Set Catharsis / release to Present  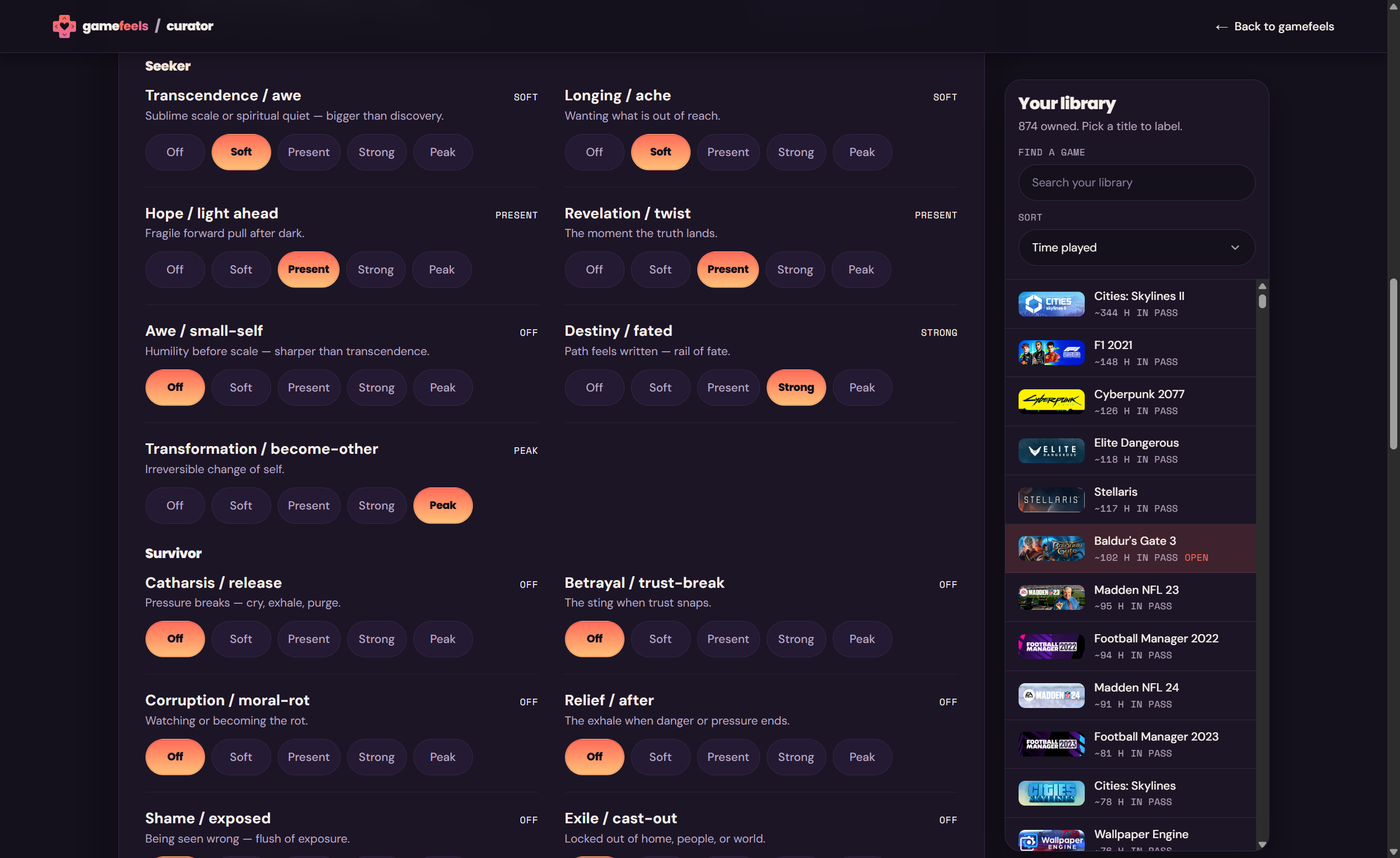point(309,639)
